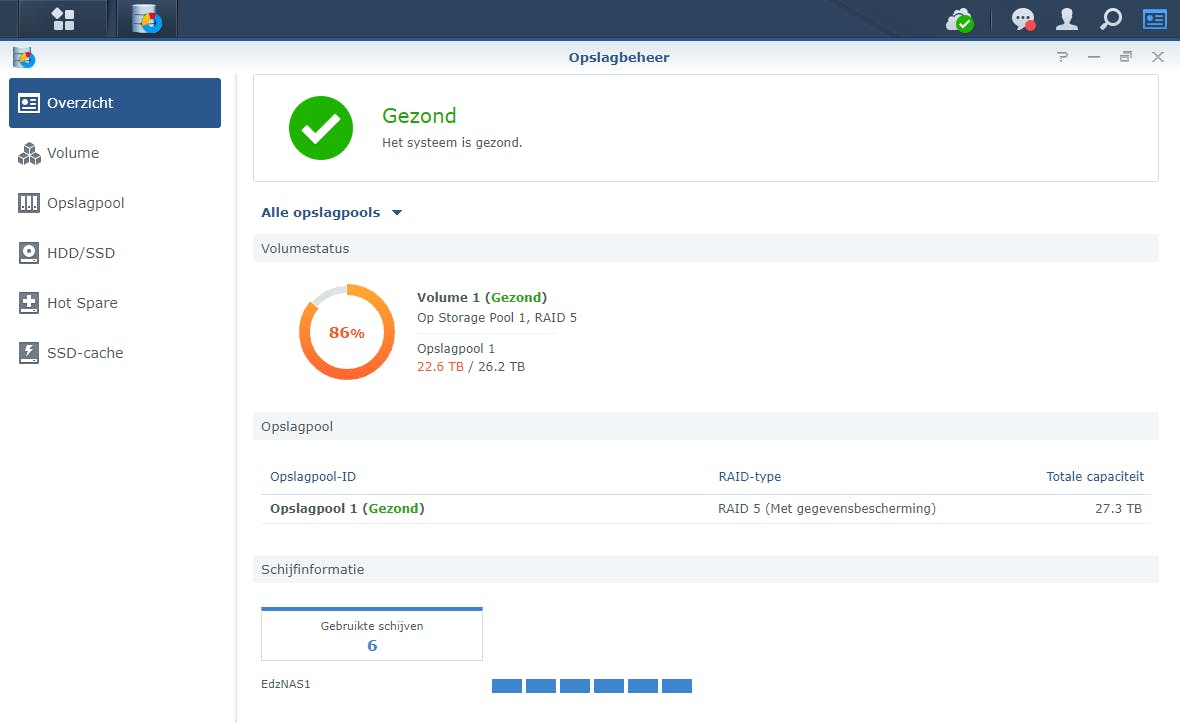Click the Volume 1 (Gezond) heading
1180x723 pixels.
coord(482,297)
